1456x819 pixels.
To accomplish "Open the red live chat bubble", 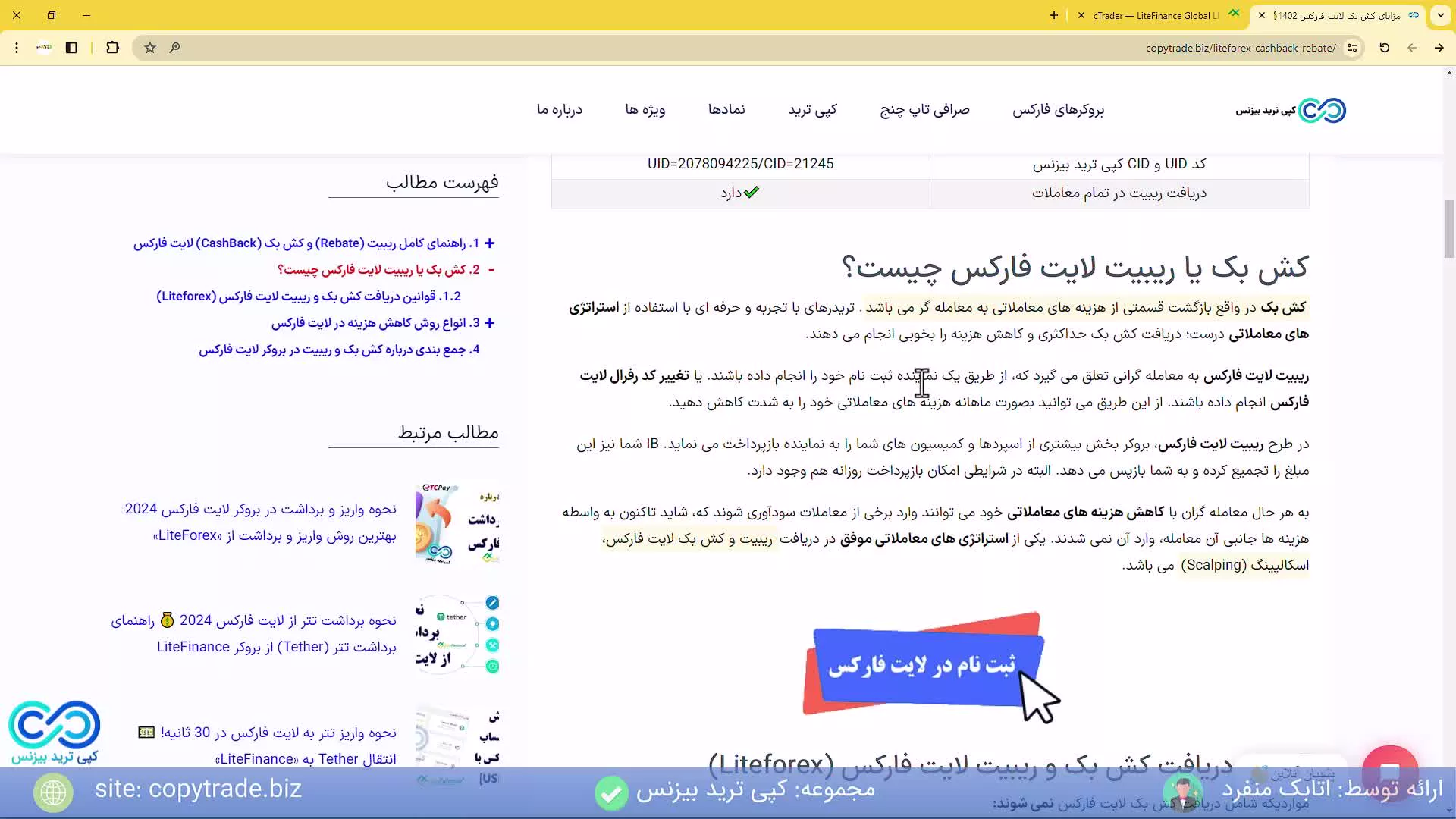I will 1389,772.
